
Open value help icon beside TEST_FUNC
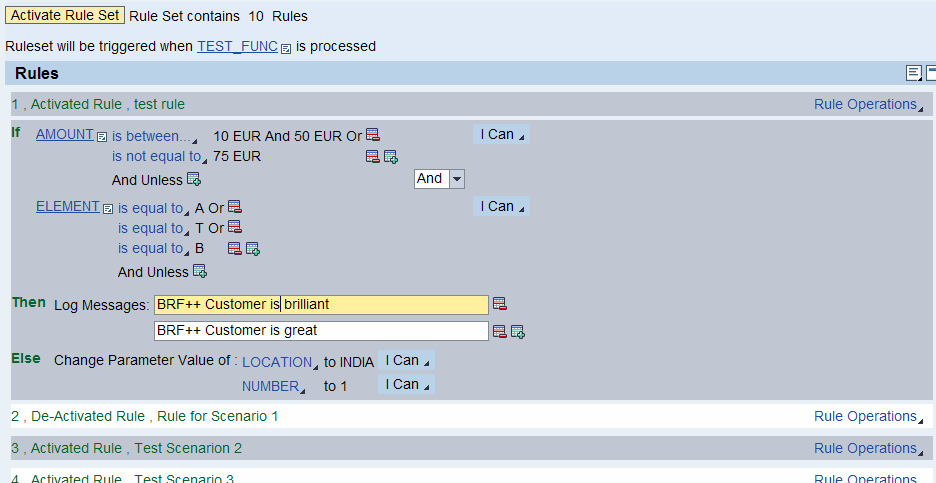(286, 48)
